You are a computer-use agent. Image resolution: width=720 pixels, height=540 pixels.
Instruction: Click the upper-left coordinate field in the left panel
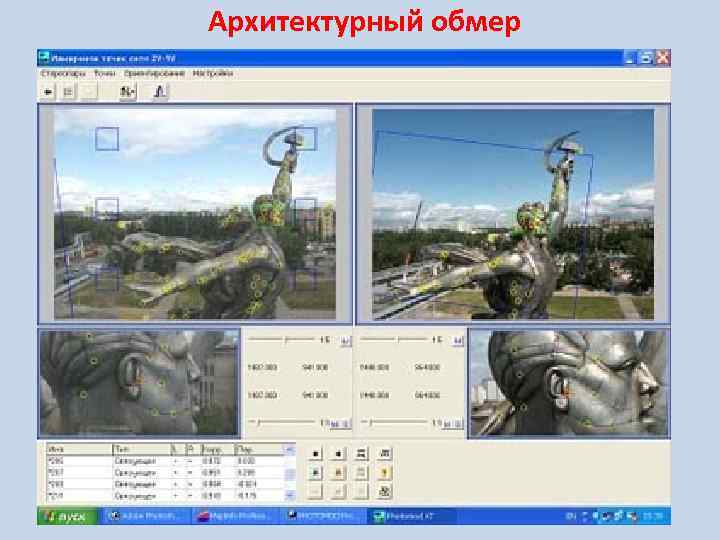coord(262,367)
